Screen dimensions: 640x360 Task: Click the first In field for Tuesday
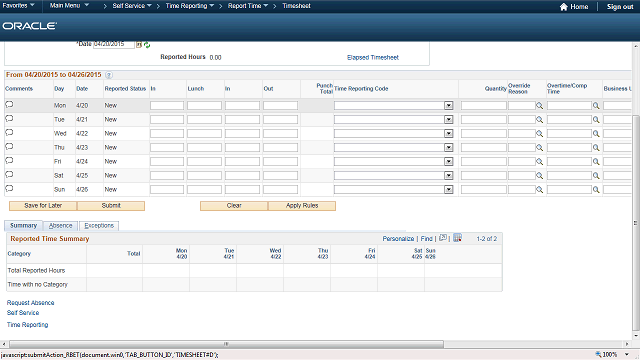coord(167,120)
